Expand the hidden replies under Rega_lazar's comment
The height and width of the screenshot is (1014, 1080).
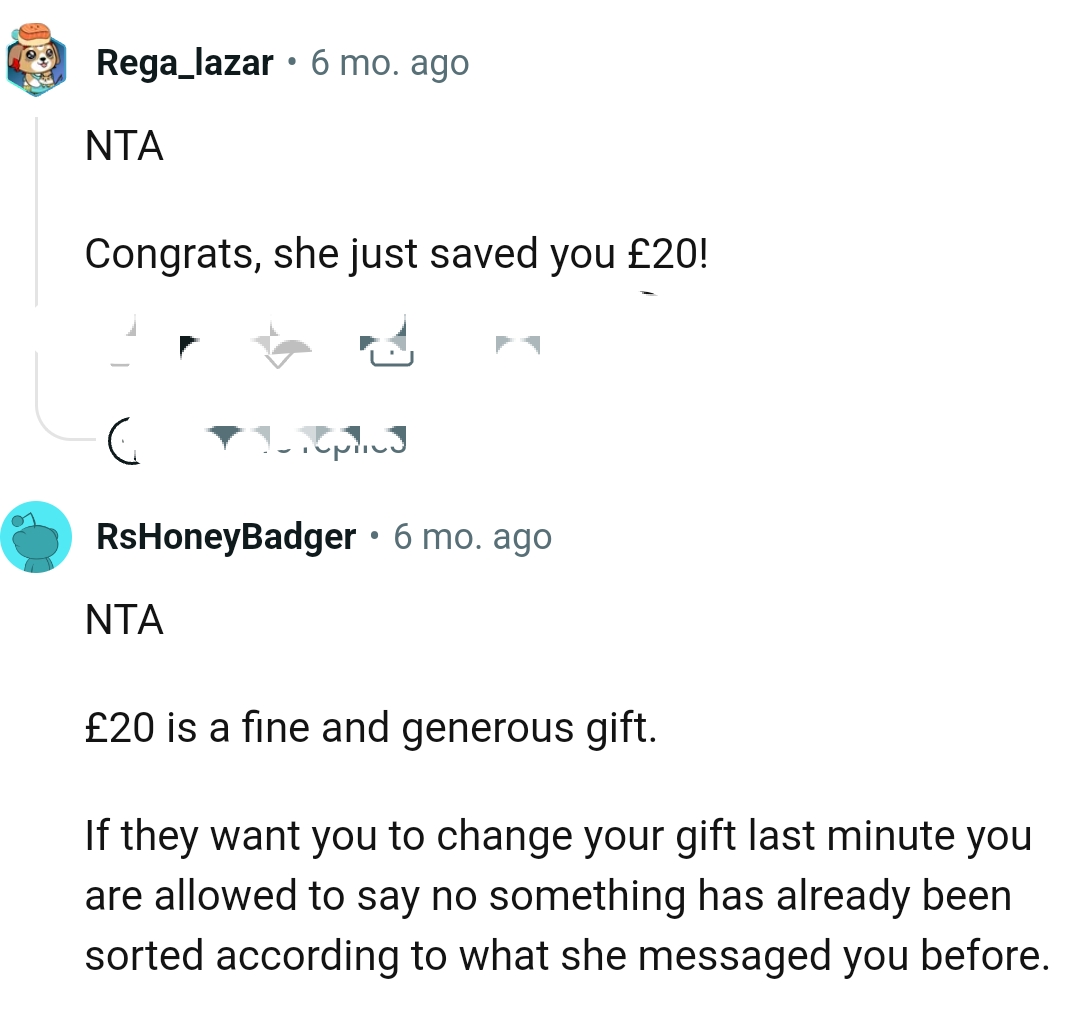point(310,435)
